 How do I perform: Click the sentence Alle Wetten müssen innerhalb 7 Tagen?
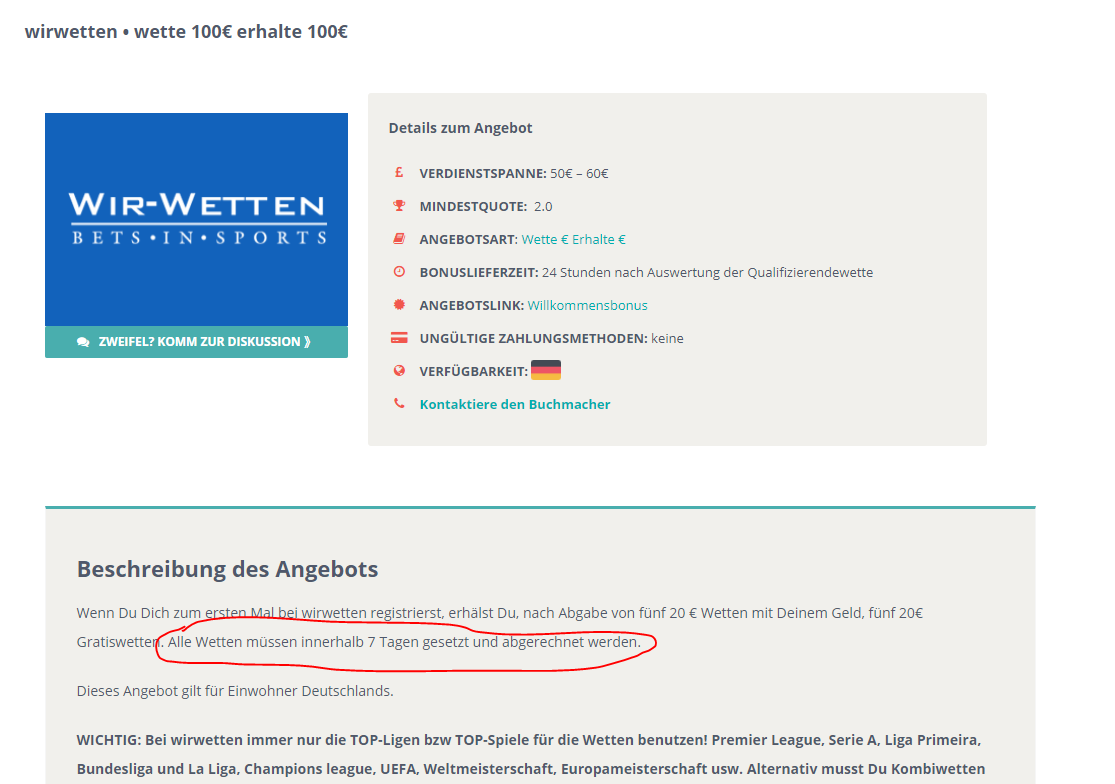pyautogui.click(x=404, y=642)
